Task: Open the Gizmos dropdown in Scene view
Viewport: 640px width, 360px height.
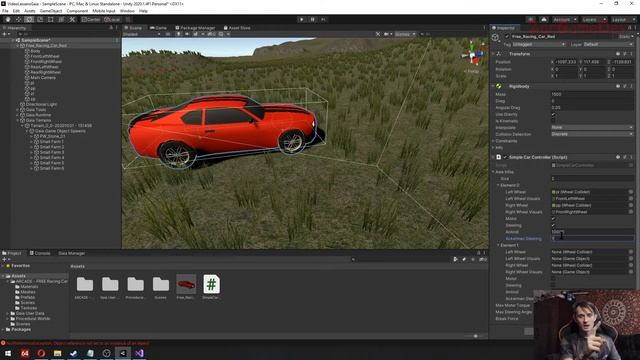Action: coord(405,34)
